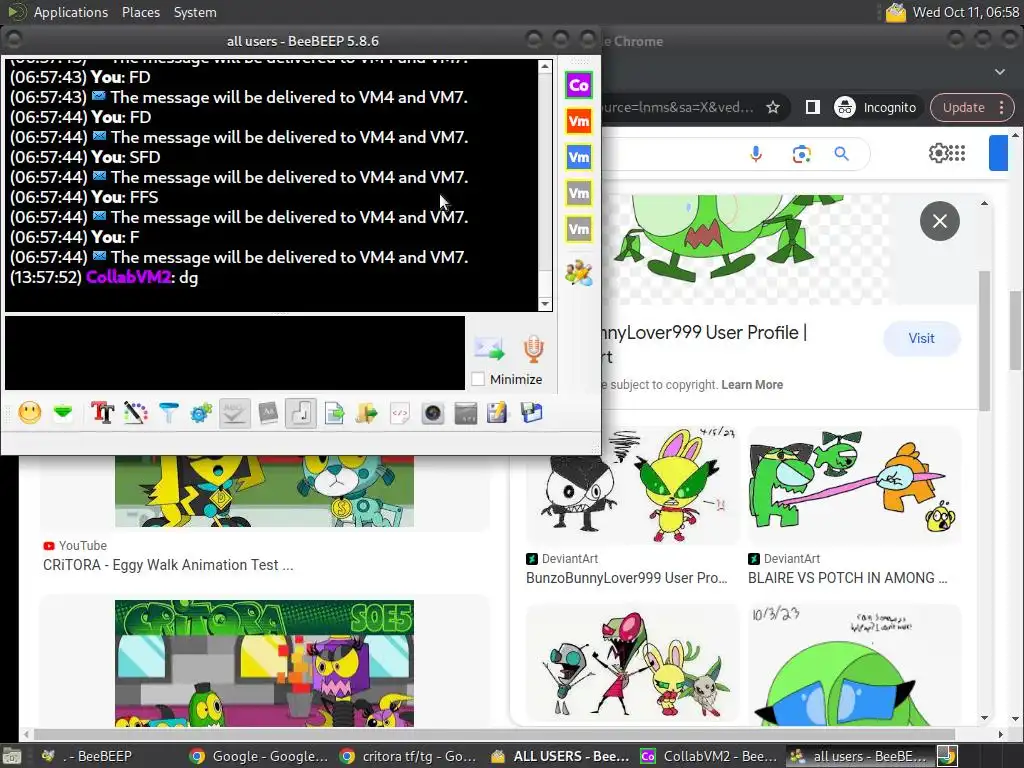1024x768 pixels.
Task: Click the CRITORA S0E5 video thumbnail
Action: (264, 663)
